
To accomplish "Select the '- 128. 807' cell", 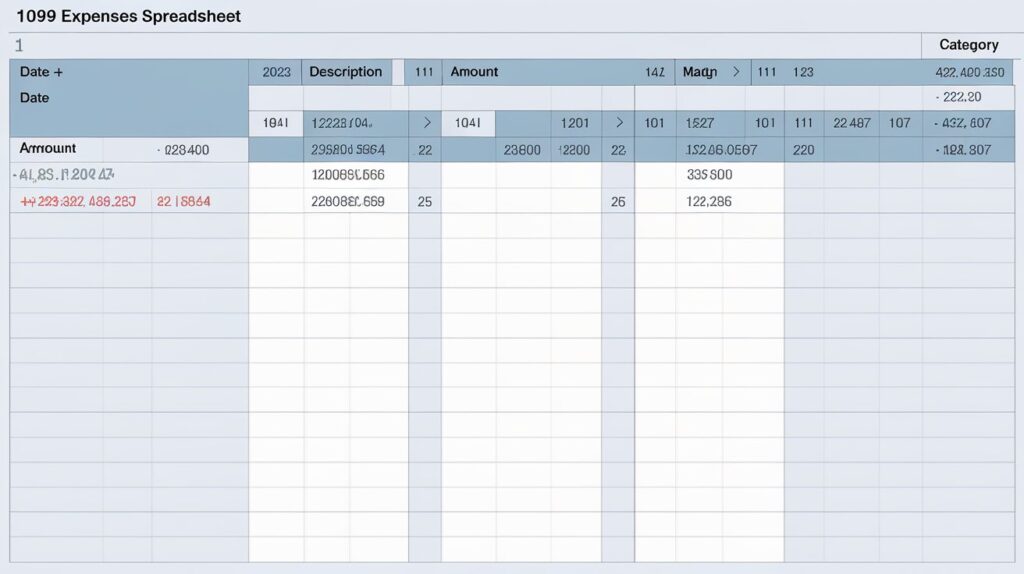I will click(x=963, y=150).
